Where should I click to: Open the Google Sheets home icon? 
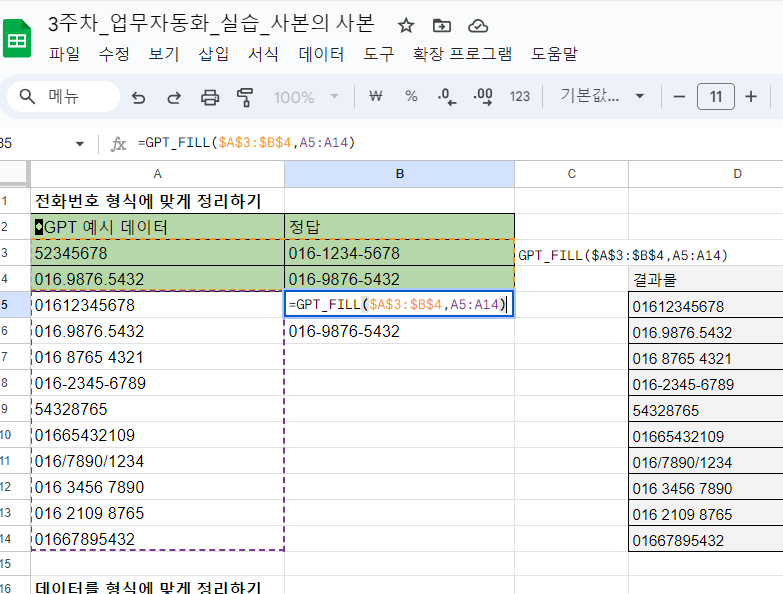click(17, 38)
